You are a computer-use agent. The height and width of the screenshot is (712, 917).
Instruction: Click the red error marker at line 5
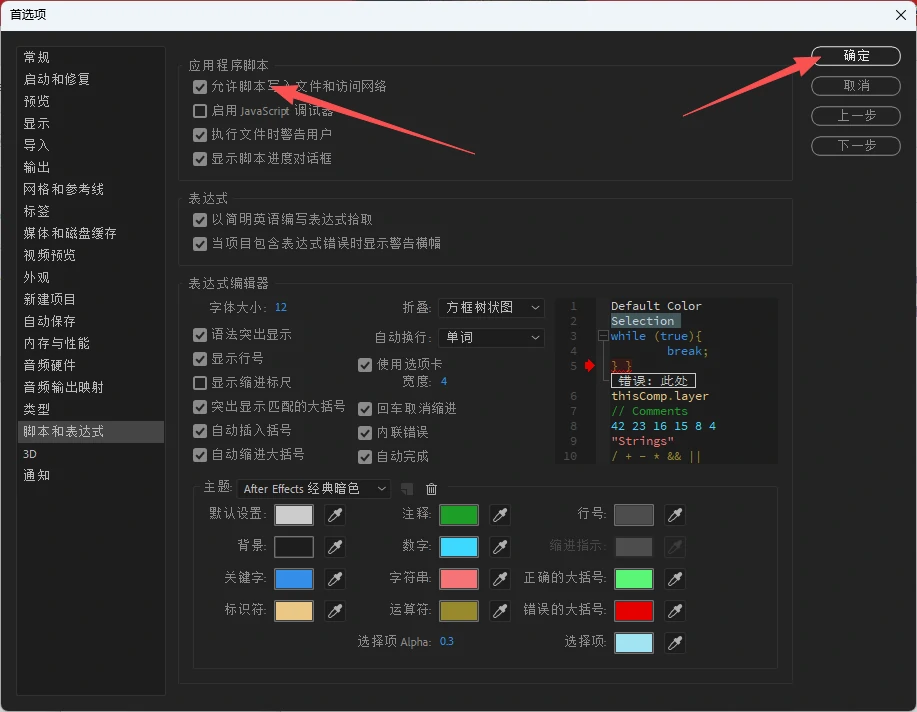pyautogui.click(x=590, y=366)
